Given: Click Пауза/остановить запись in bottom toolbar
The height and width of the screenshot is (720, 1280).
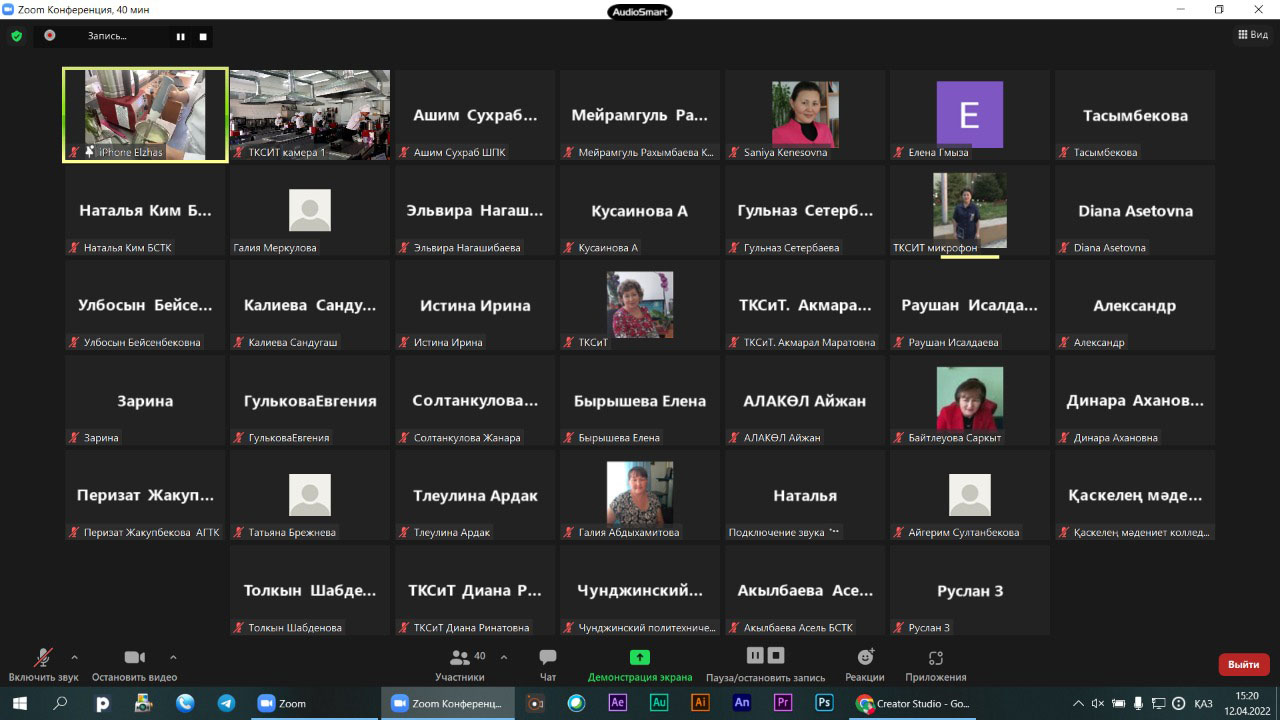Looking at the screenshot, I should point(766,665).
